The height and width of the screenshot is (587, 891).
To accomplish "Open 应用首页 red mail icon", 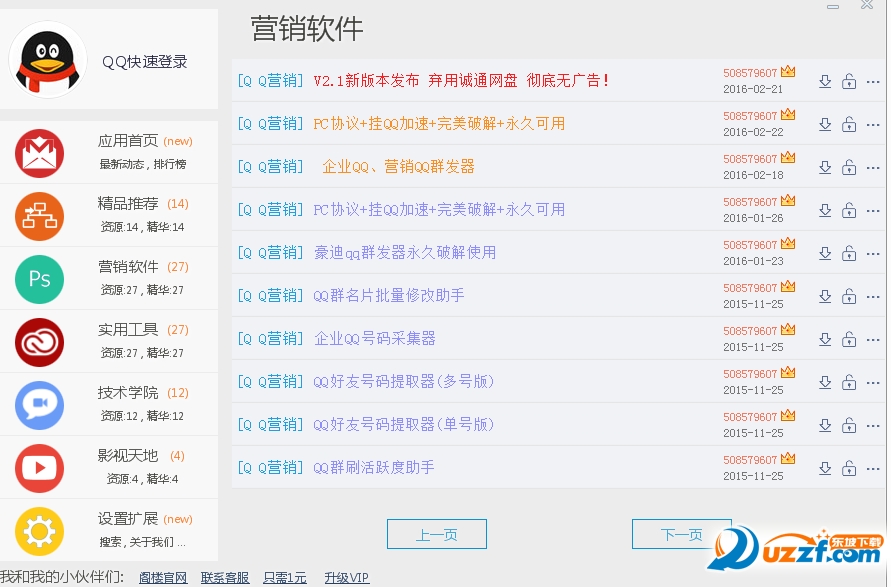I will point(39,153).
